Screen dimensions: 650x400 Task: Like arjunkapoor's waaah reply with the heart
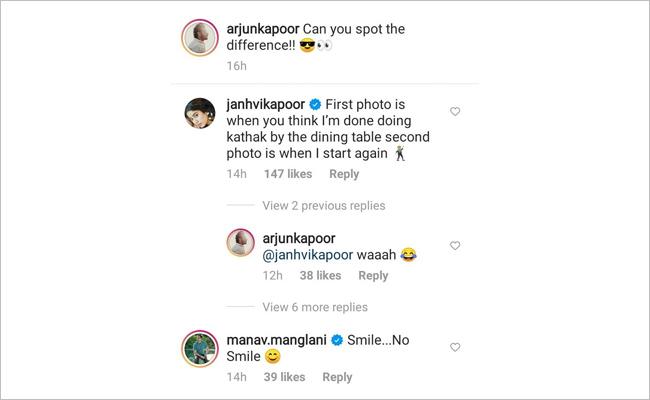[x=455, y=245]
